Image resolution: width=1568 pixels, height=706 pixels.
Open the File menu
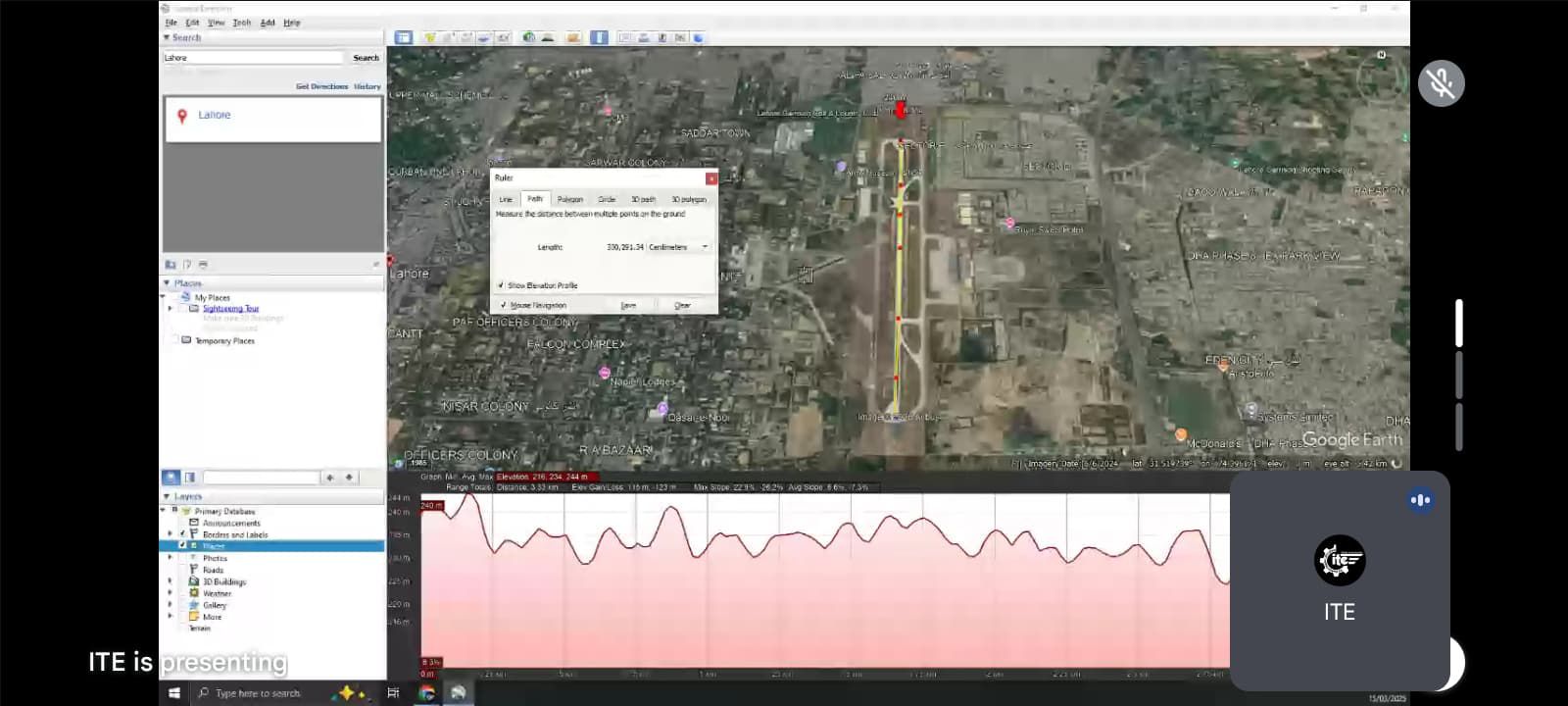click(x=171, y=23)
